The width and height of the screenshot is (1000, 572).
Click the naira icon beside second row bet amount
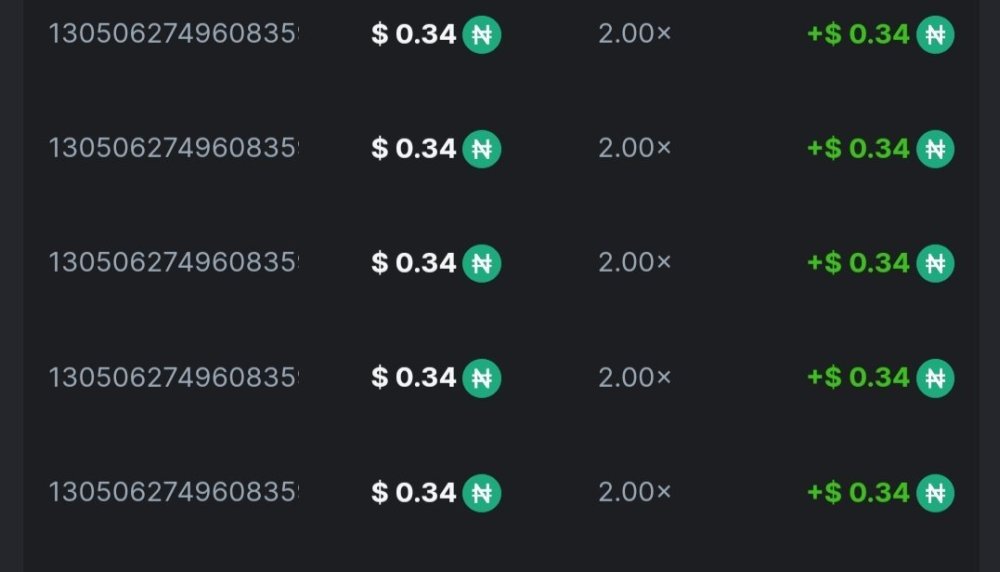[x=481, y=149]
